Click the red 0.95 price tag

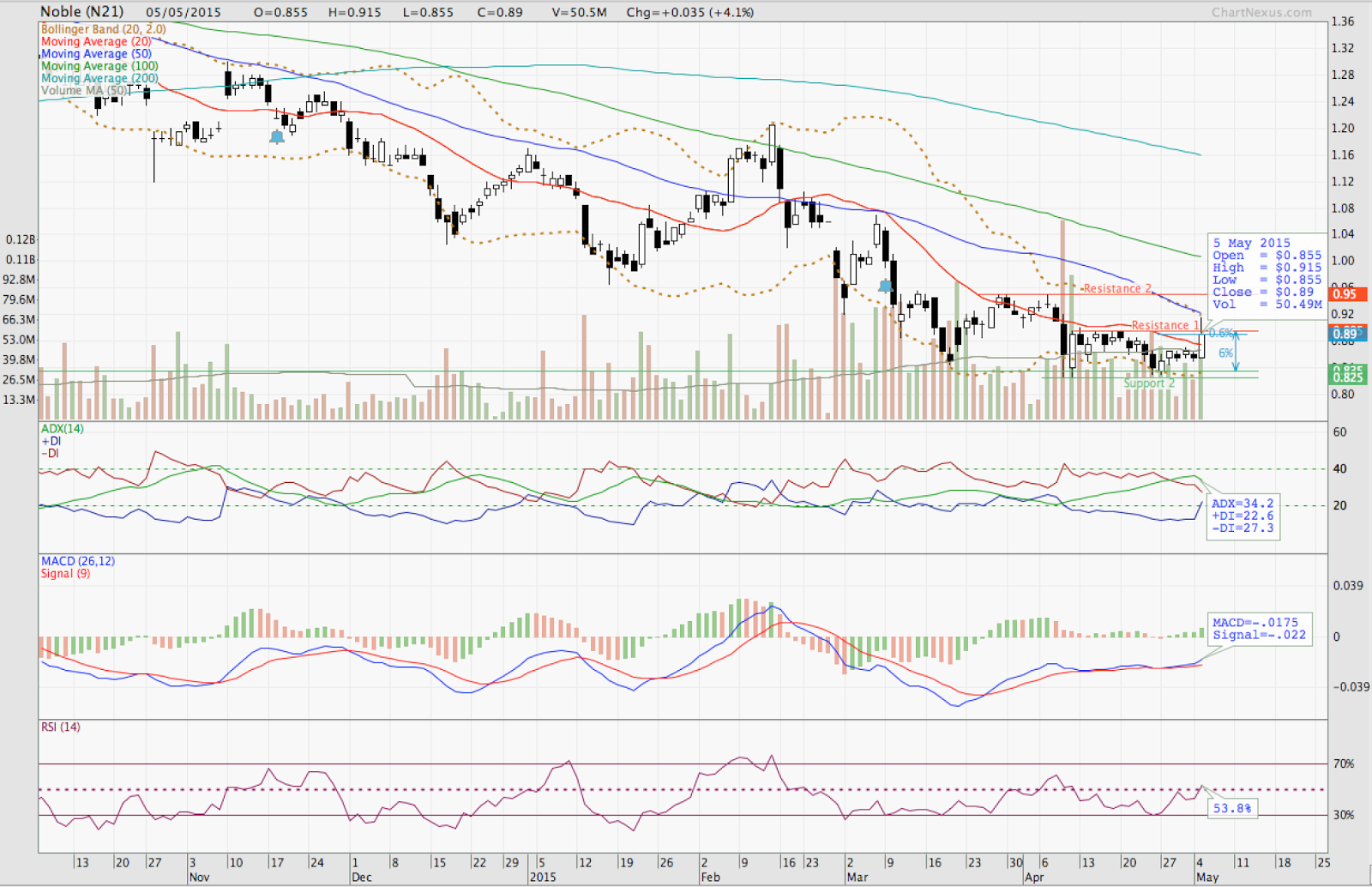[x=1348, y=294]
